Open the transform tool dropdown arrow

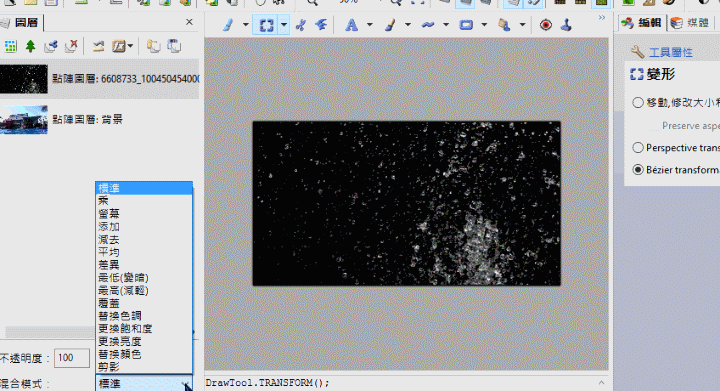(x=284, y=25)
